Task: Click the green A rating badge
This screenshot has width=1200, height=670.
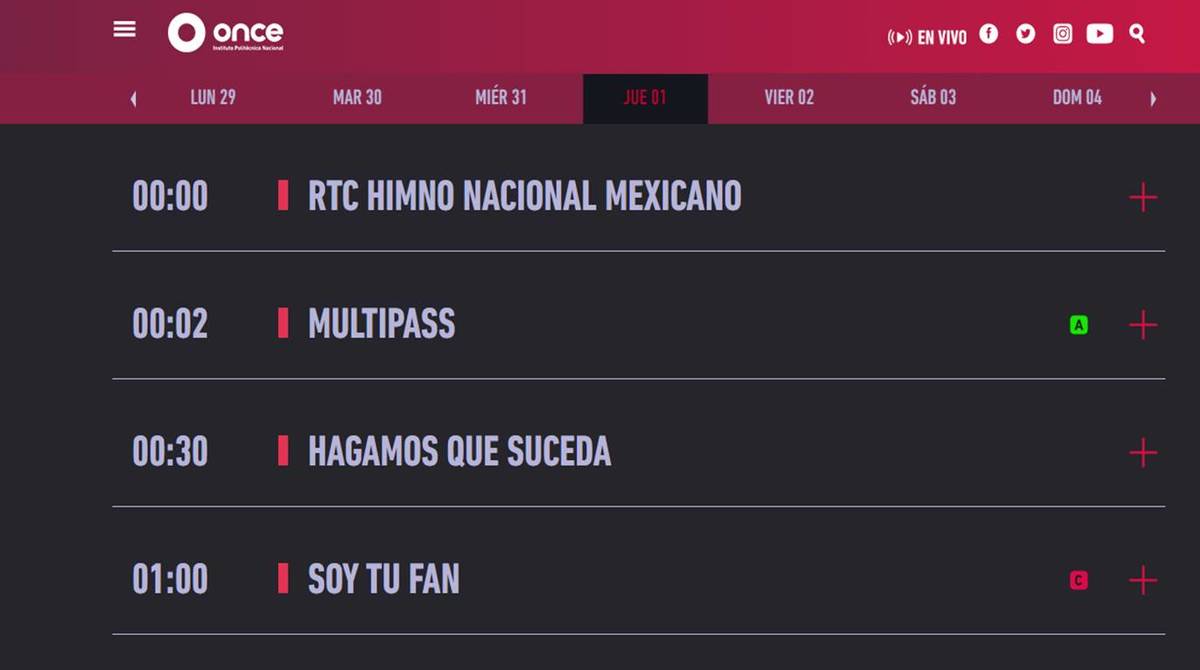Action: tap(1079, 325)
